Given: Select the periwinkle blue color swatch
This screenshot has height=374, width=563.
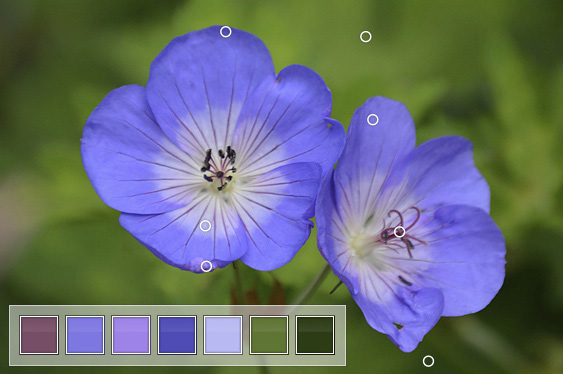Looking at the screenshot, I should [x=85, y=335].
